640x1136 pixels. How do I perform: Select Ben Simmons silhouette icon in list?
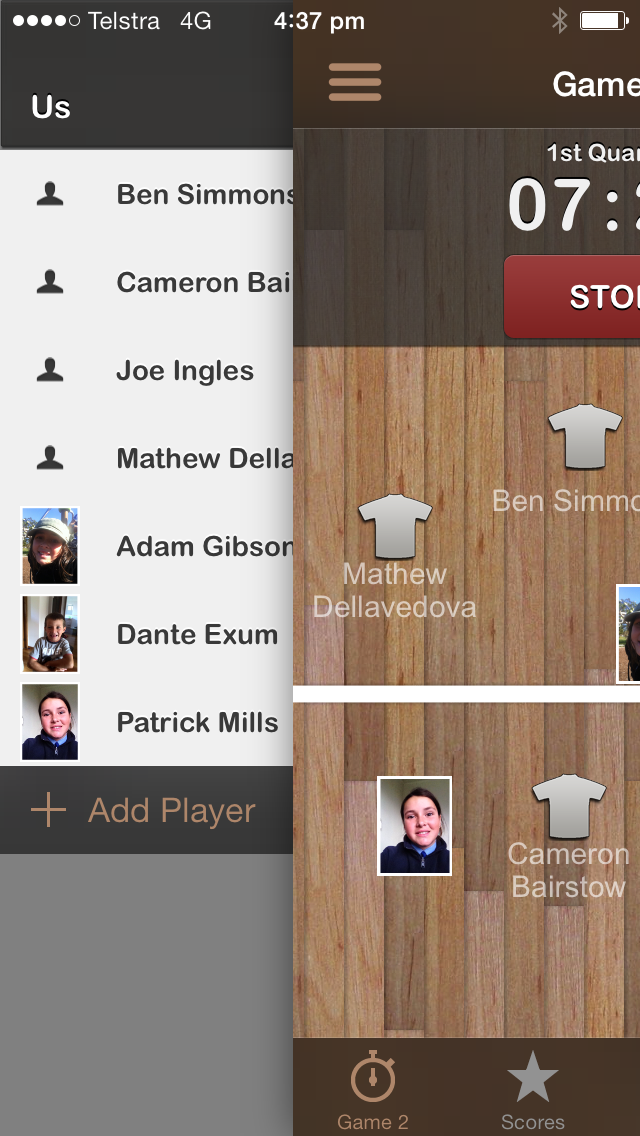coord(50,194)
